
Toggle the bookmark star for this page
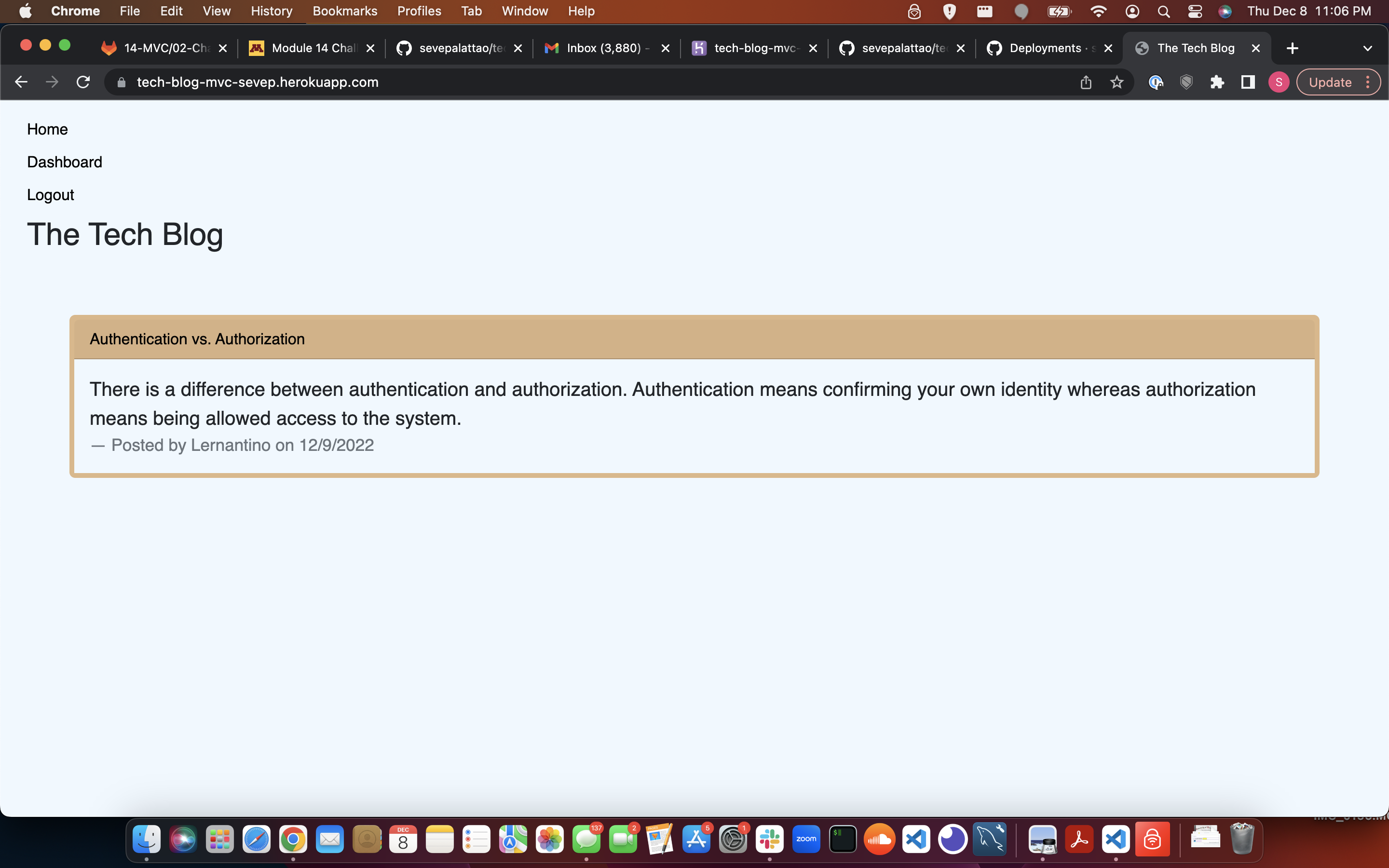(x=1117, y=82)
